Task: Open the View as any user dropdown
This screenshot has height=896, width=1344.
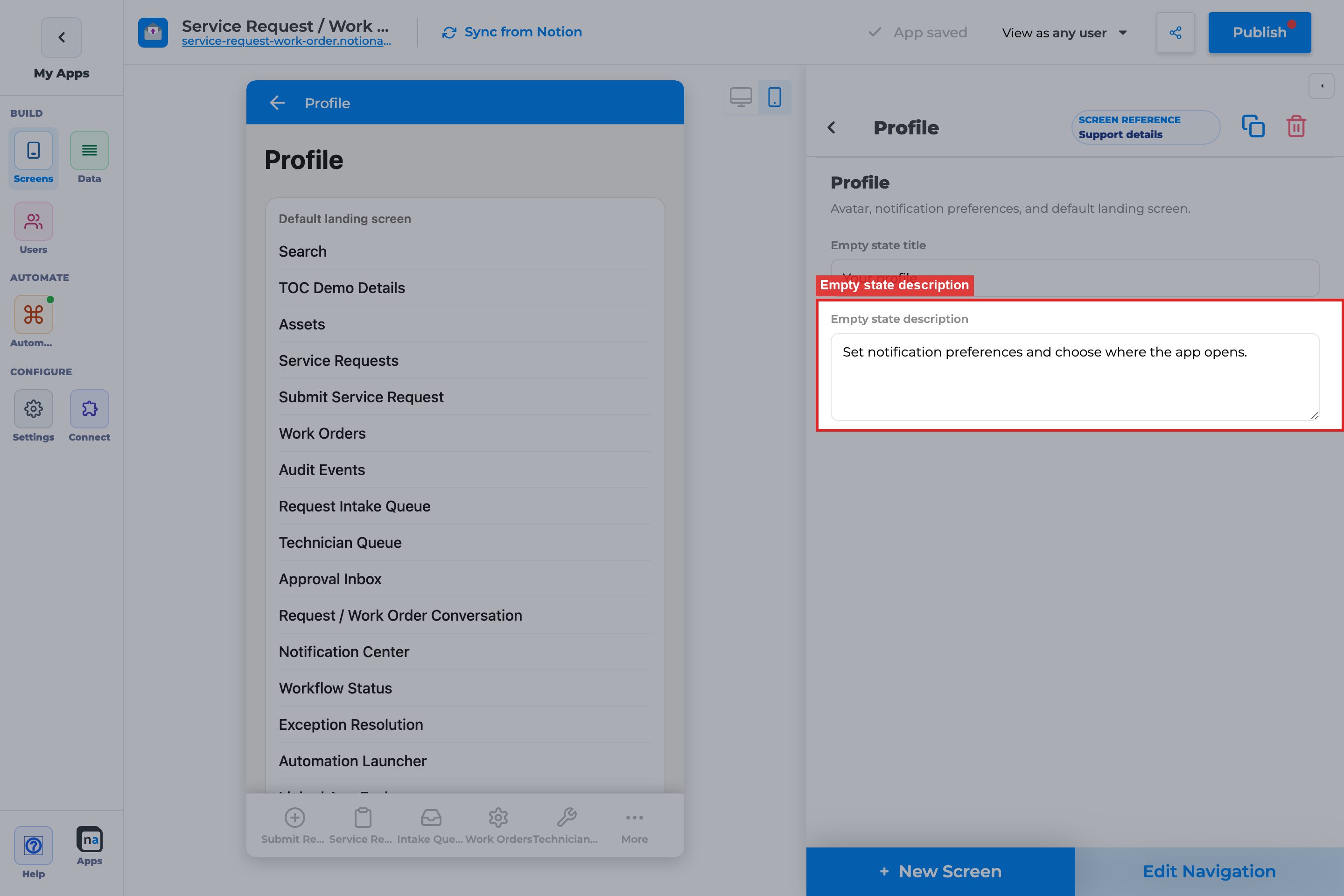Action: coord(1064,33)
